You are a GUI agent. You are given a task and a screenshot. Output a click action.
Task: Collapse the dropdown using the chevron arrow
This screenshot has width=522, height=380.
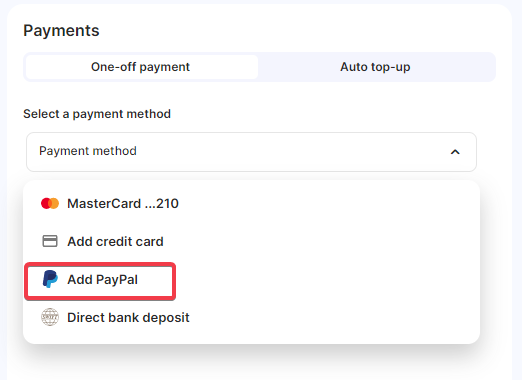point(455,152)
